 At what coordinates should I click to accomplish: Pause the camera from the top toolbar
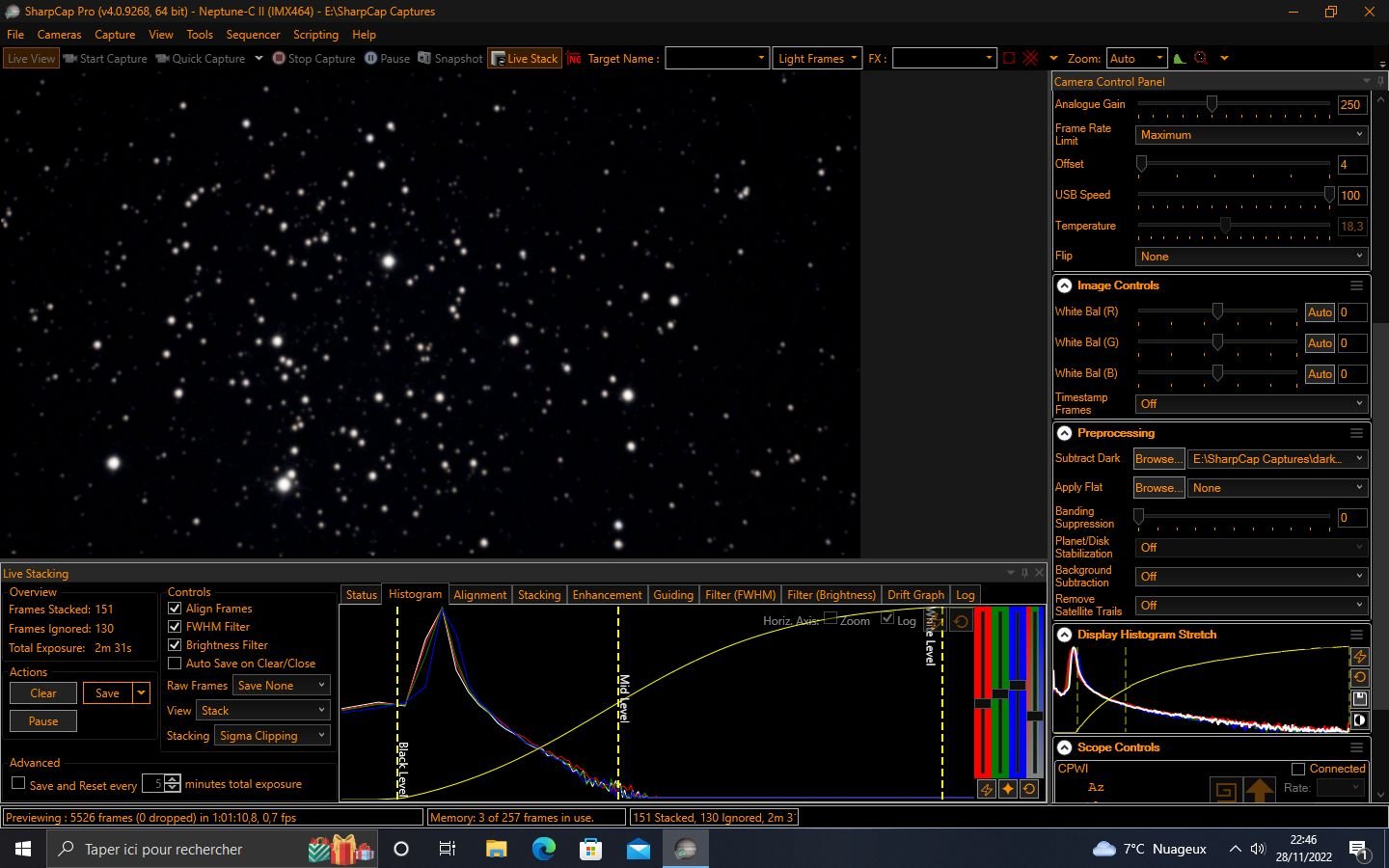tap(387, 58)
